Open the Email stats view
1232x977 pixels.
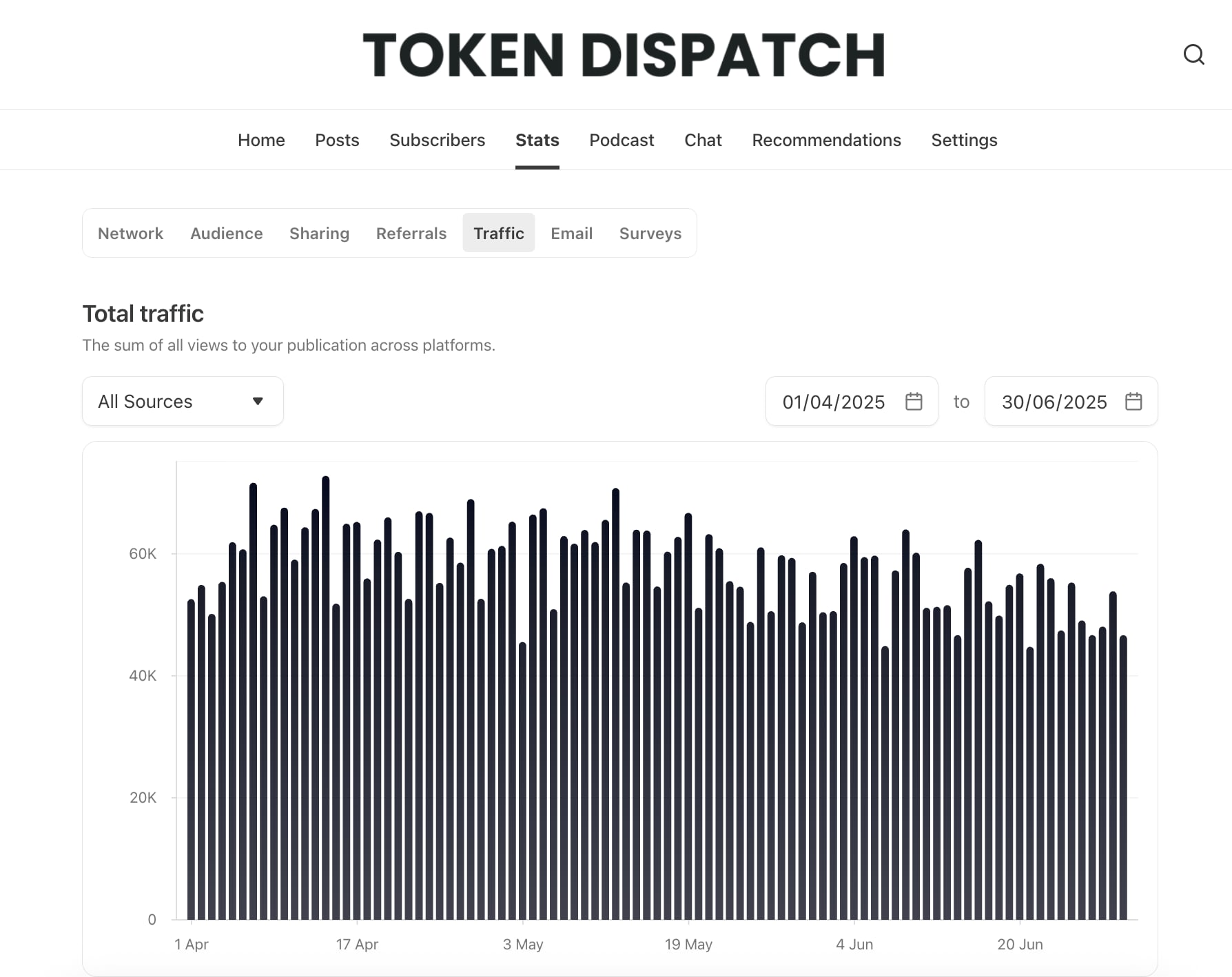click(571, 233)
